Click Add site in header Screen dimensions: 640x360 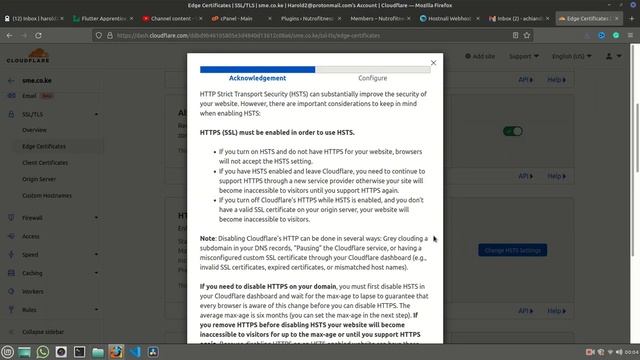pos(480,56)
